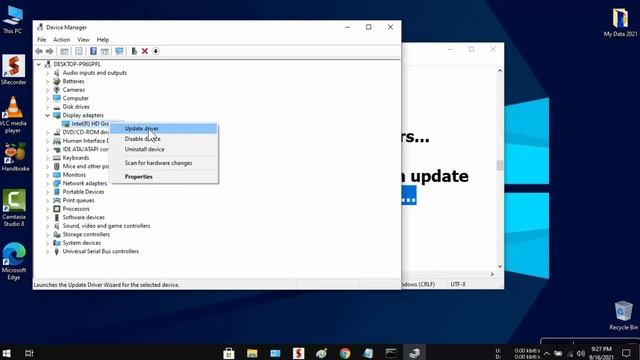This screenshot has width=640, height=360.
Task: Open File Explorer from the taskbar
Action: click(x=252, y=353)
